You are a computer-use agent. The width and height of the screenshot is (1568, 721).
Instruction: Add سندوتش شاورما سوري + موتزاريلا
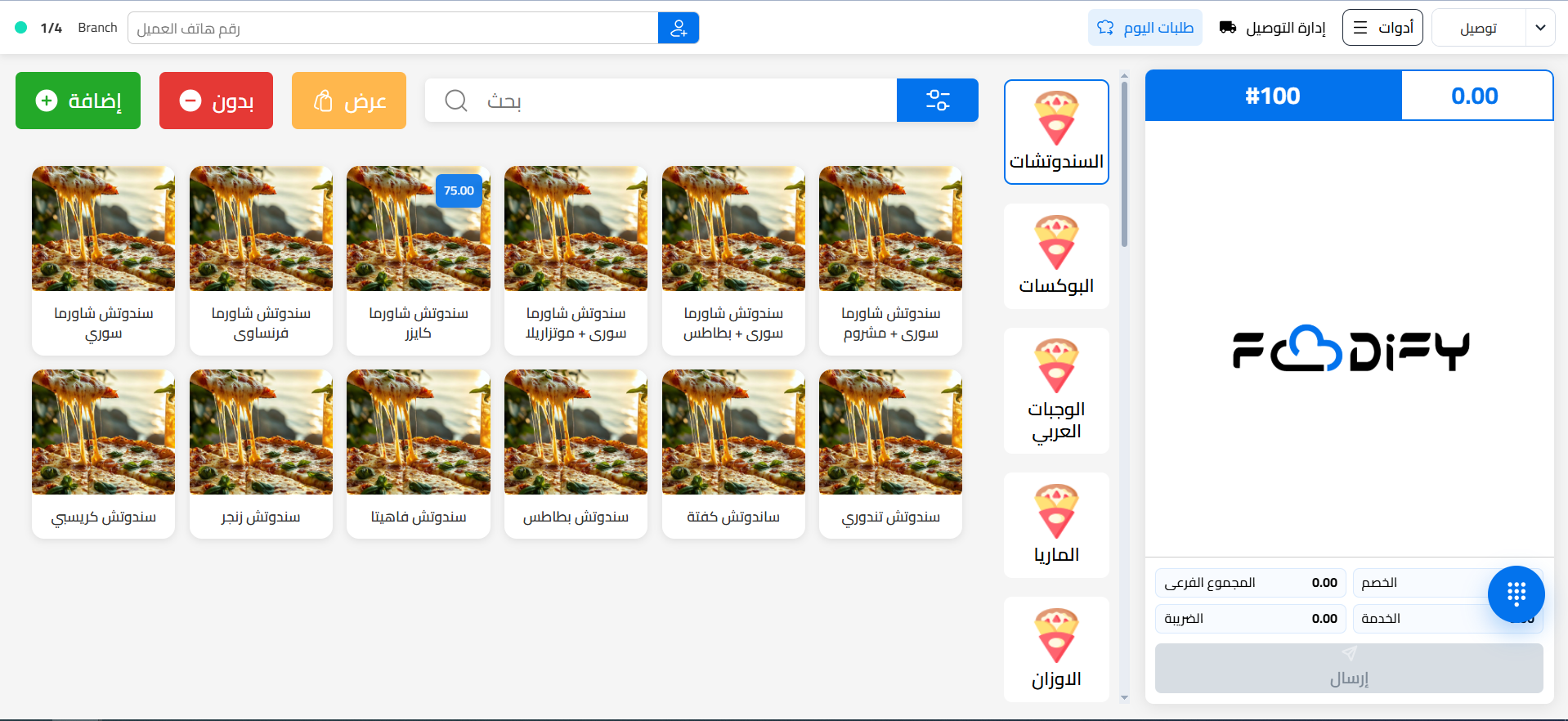(x=576, y=261)
